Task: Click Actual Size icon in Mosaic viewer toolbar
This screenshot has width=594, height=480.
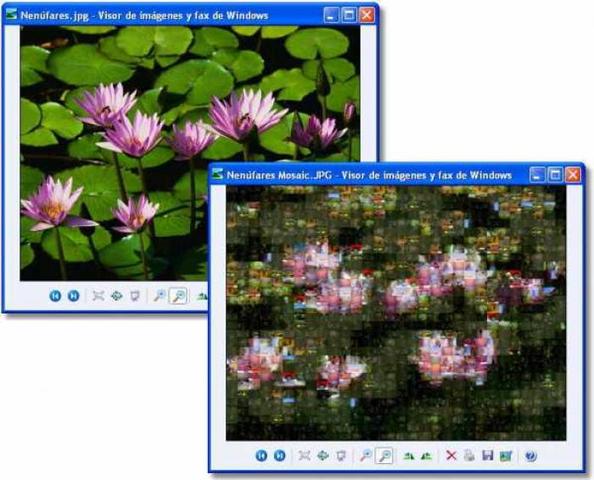Action: pos(323,455)
